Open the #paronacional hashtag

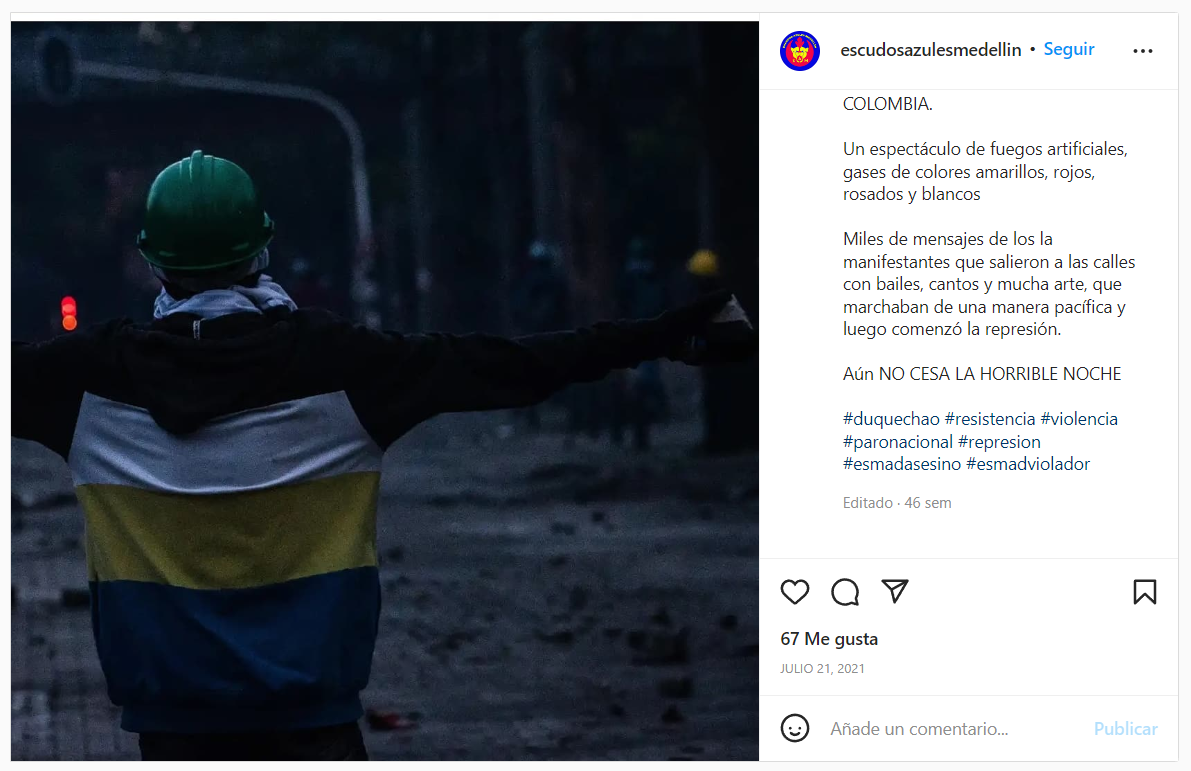tap(897, 442)
